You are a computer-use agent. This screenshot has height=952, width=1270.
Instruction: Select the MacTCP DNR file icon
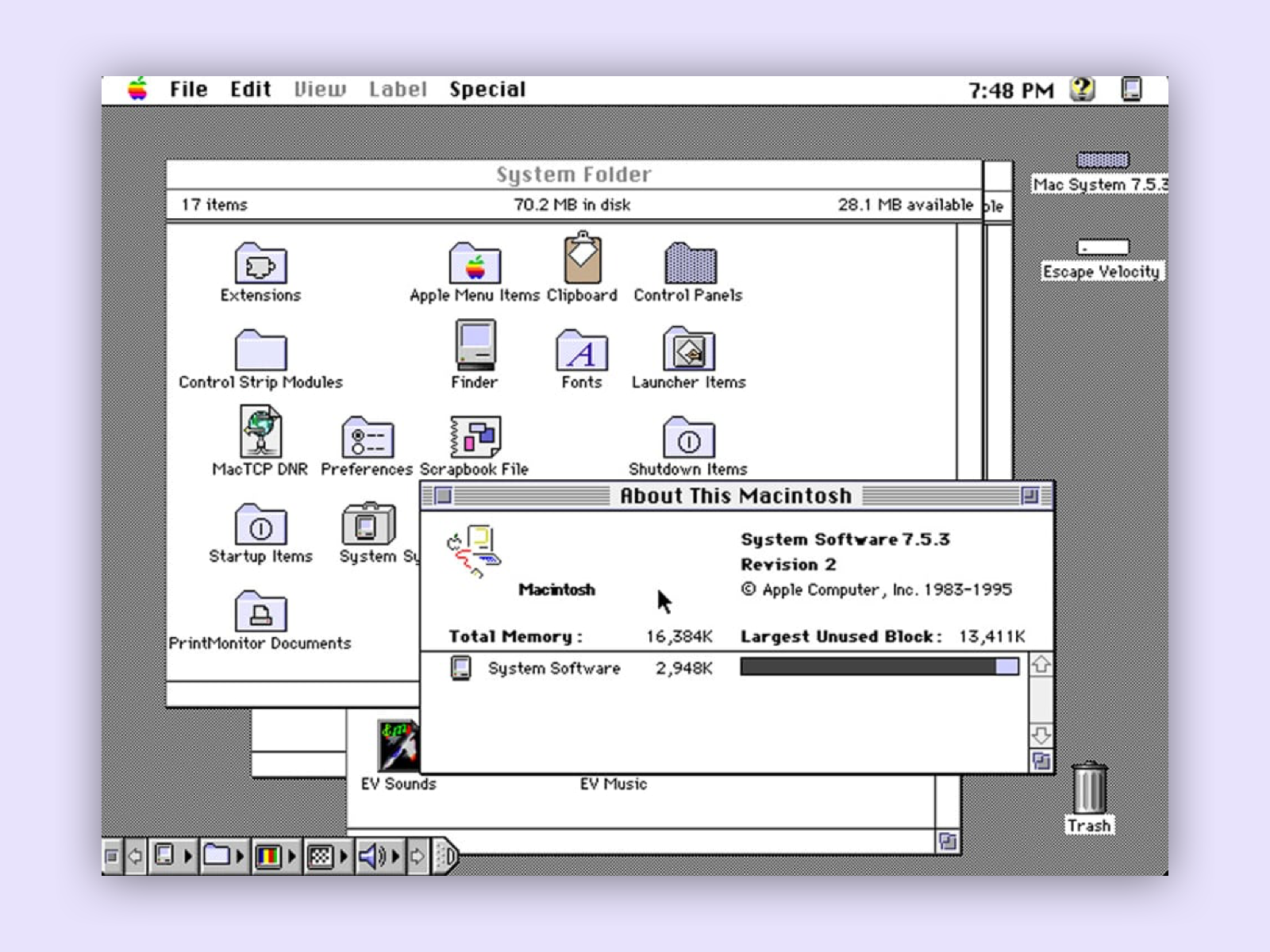[260, 432]
